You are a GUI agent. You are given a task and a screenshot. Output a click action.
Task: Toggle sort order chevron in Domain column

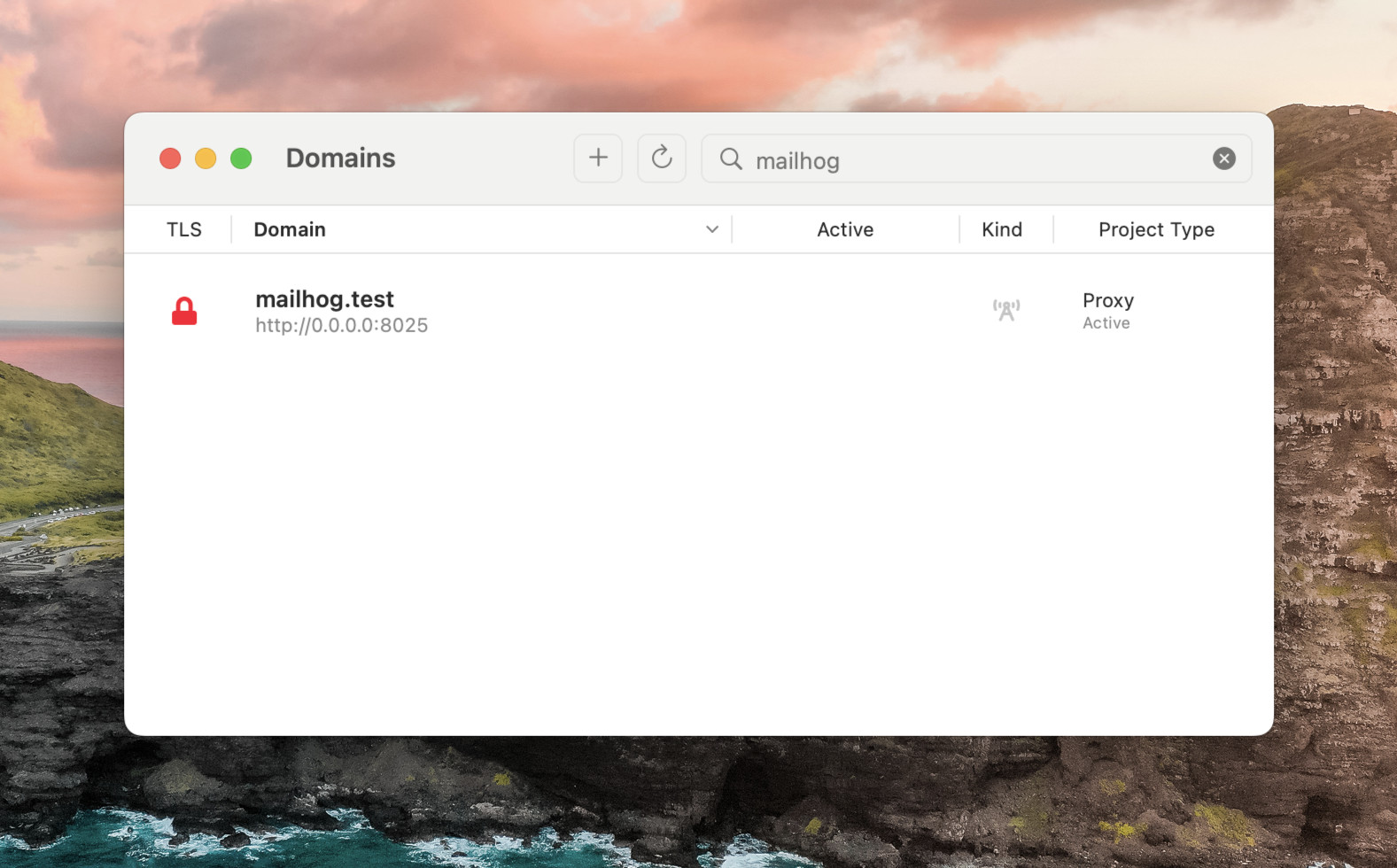pos(712,229)
